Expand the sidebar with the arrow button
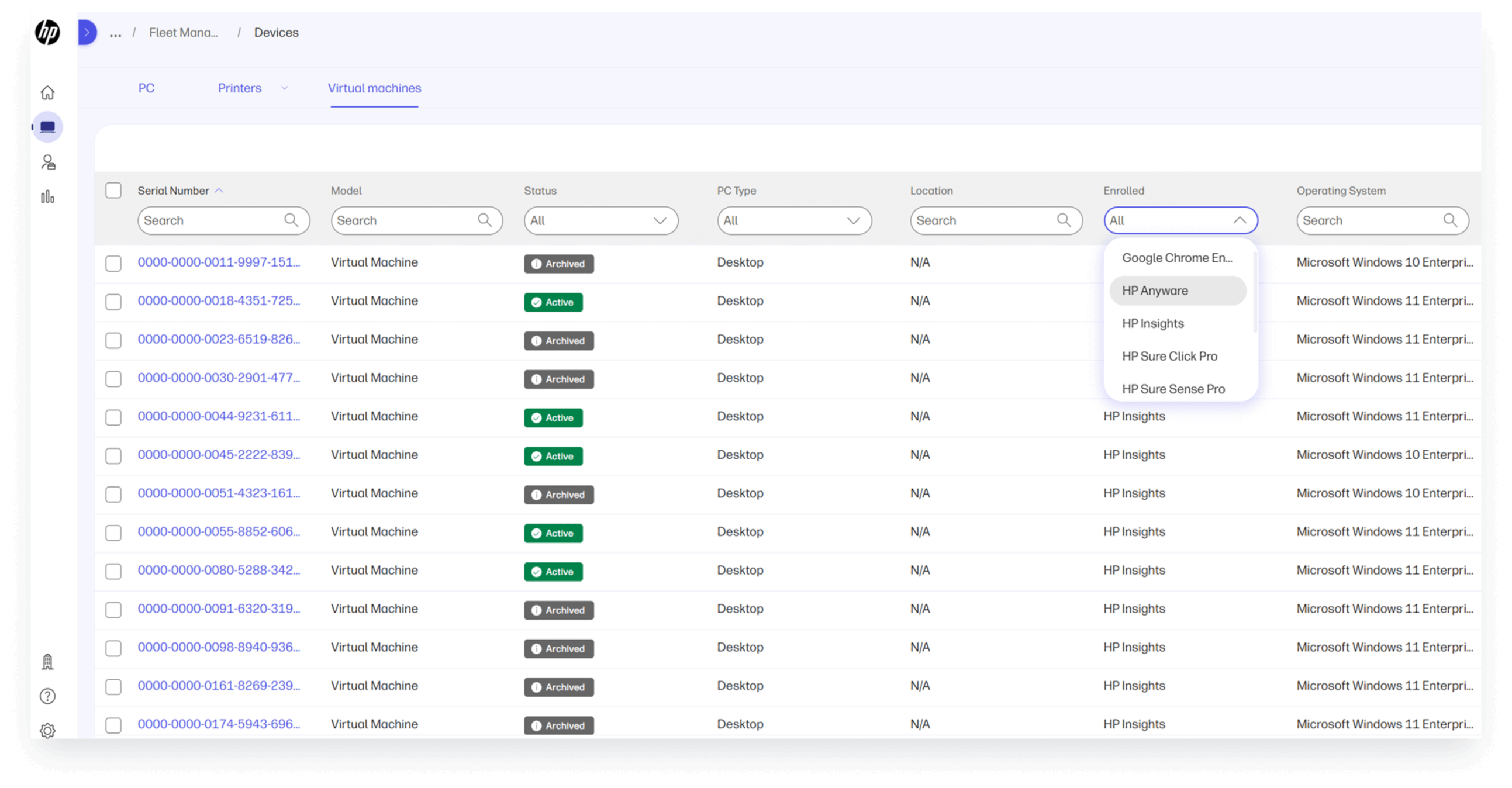 [87, 32]
